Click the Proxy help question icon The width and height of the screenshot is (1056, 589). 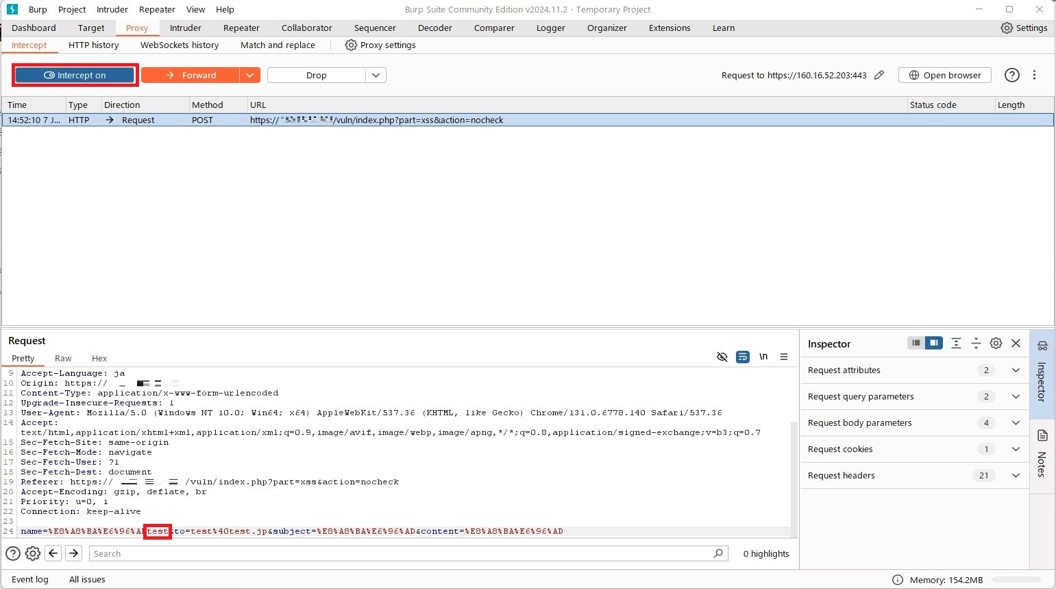(x=1012, y=75)
